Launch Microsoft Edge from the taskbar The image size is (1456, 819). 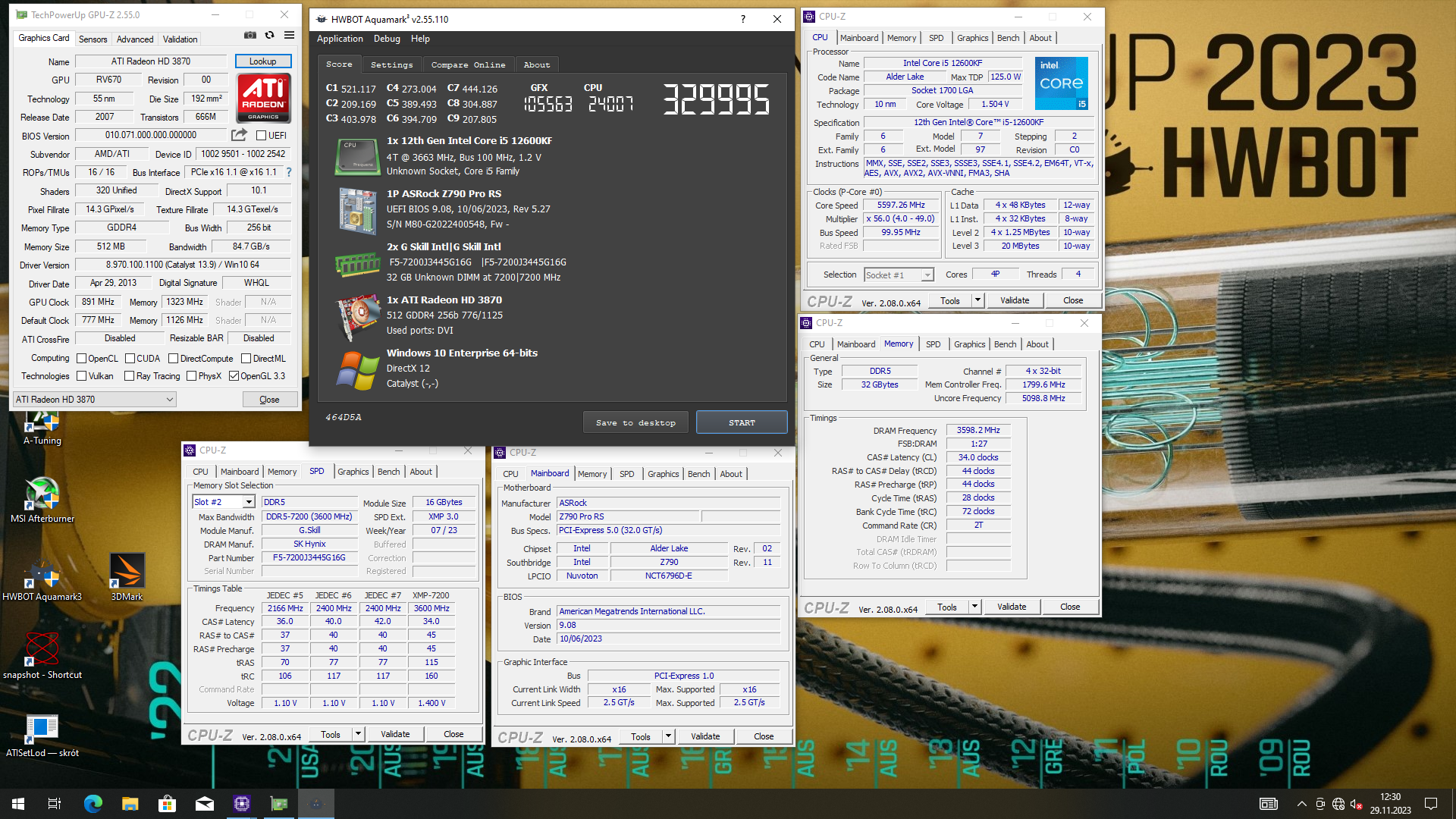93,804
